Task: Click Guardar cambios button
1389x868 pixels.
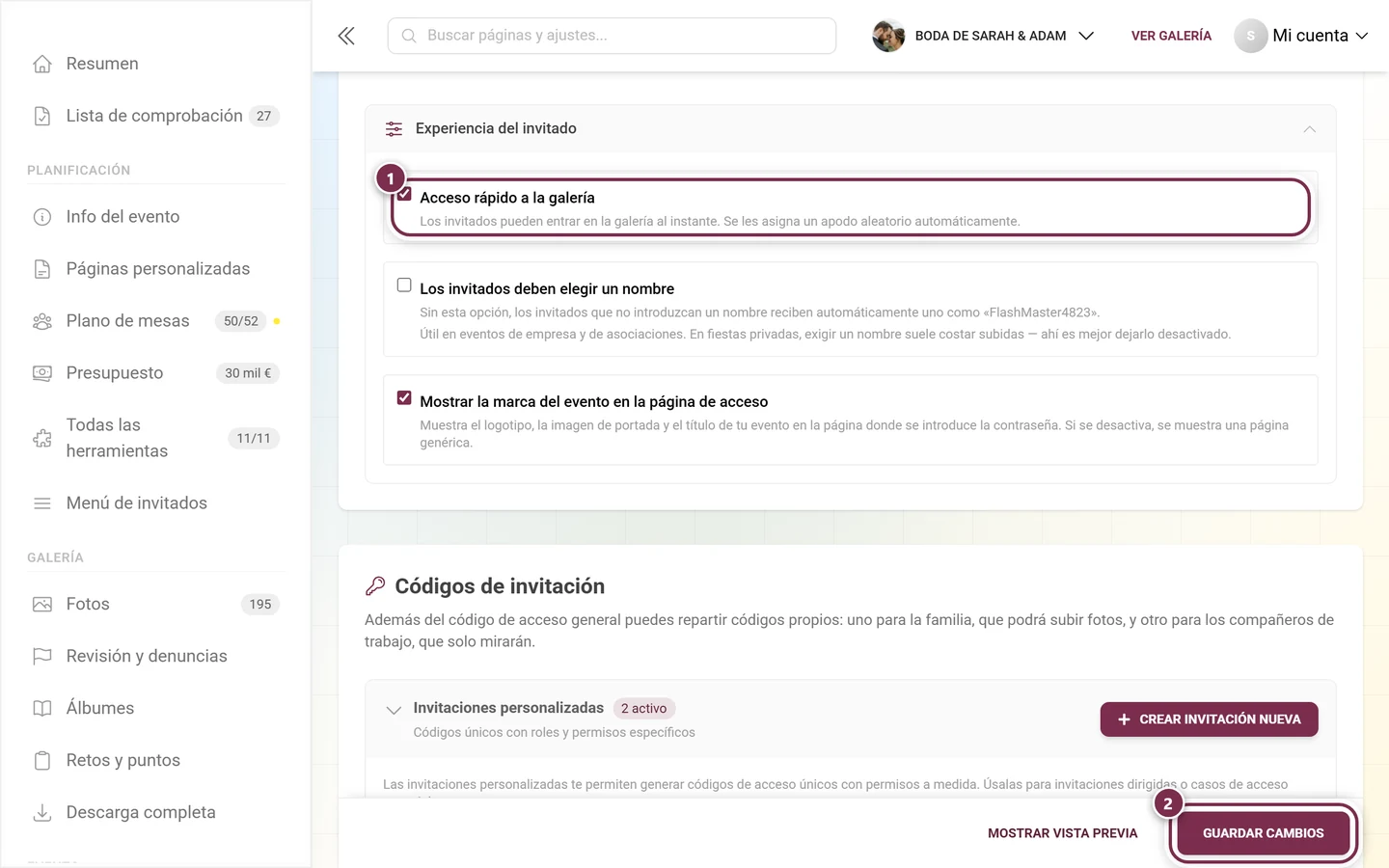Action: pos(1263,833)
